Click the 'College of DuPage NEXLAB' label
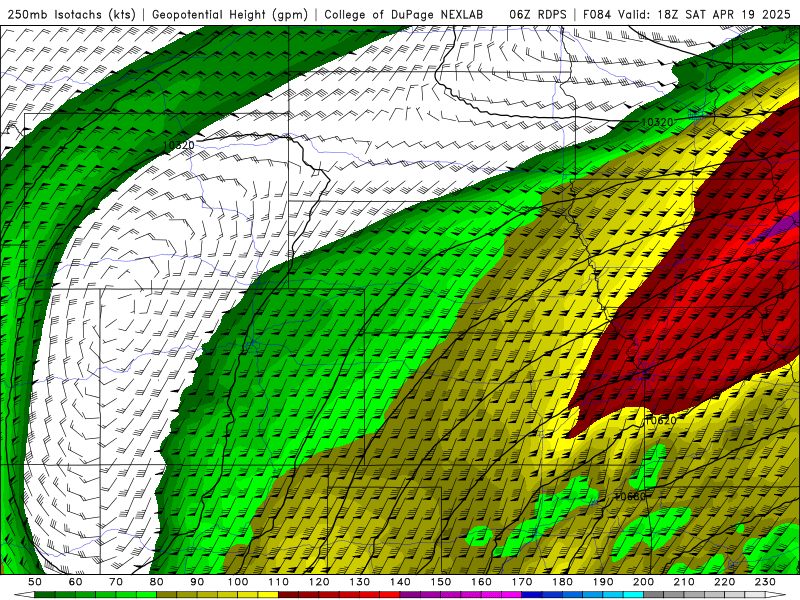800x600 pixels. (x=404, y=14)
